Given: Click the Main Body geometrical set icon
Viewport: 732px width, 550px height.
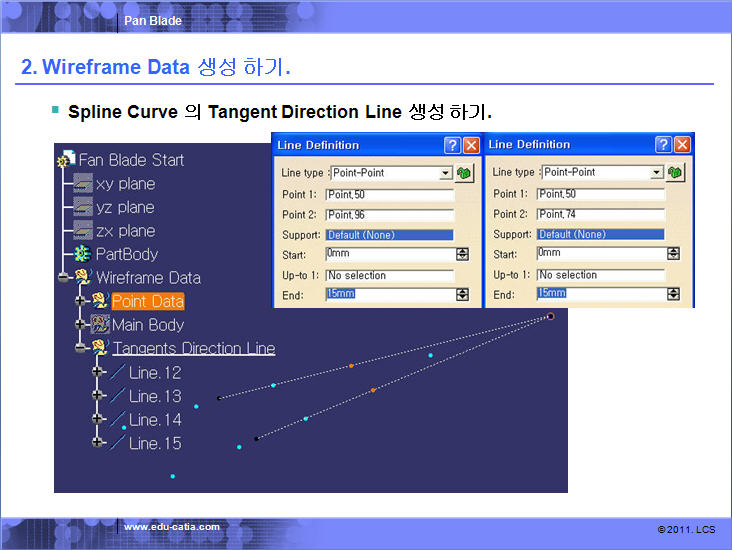Looking at the screenshot, I should point(100,325).
